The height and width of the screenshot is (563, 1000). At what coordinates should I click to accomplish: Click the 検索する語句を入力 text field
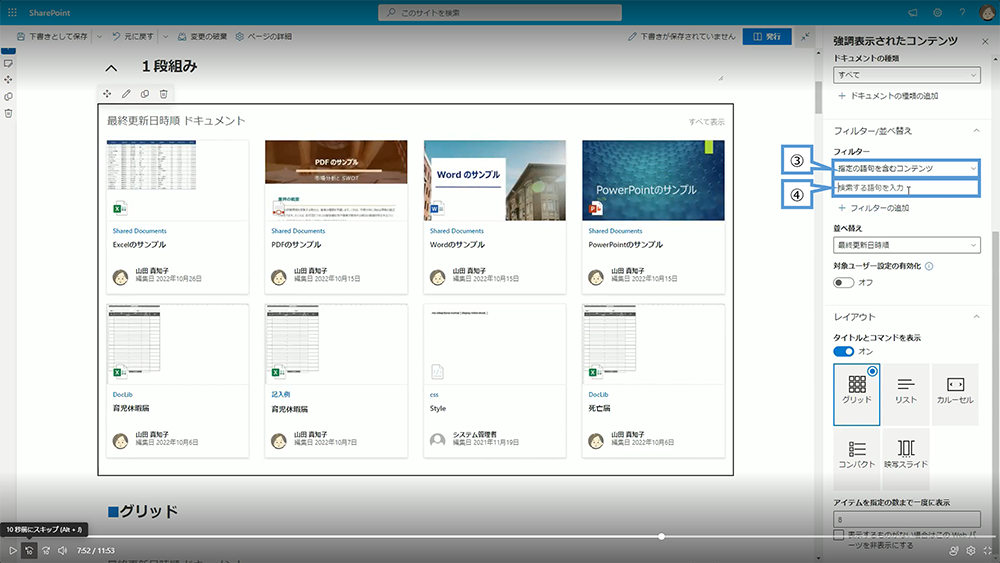click(906, 187)
